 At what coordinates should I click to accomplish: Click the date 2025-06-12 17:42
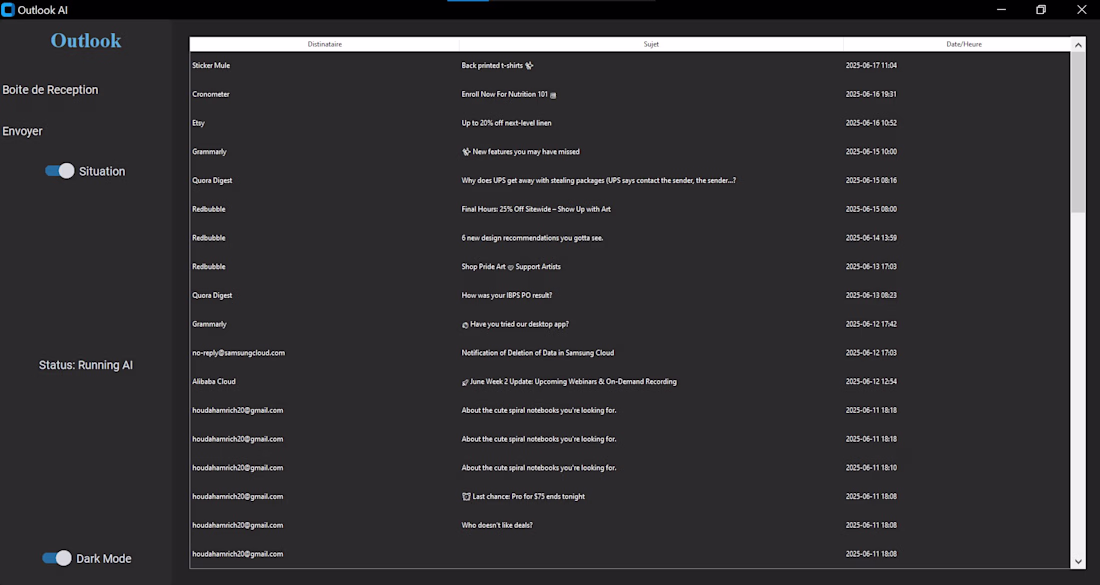(x=871, y=324)
